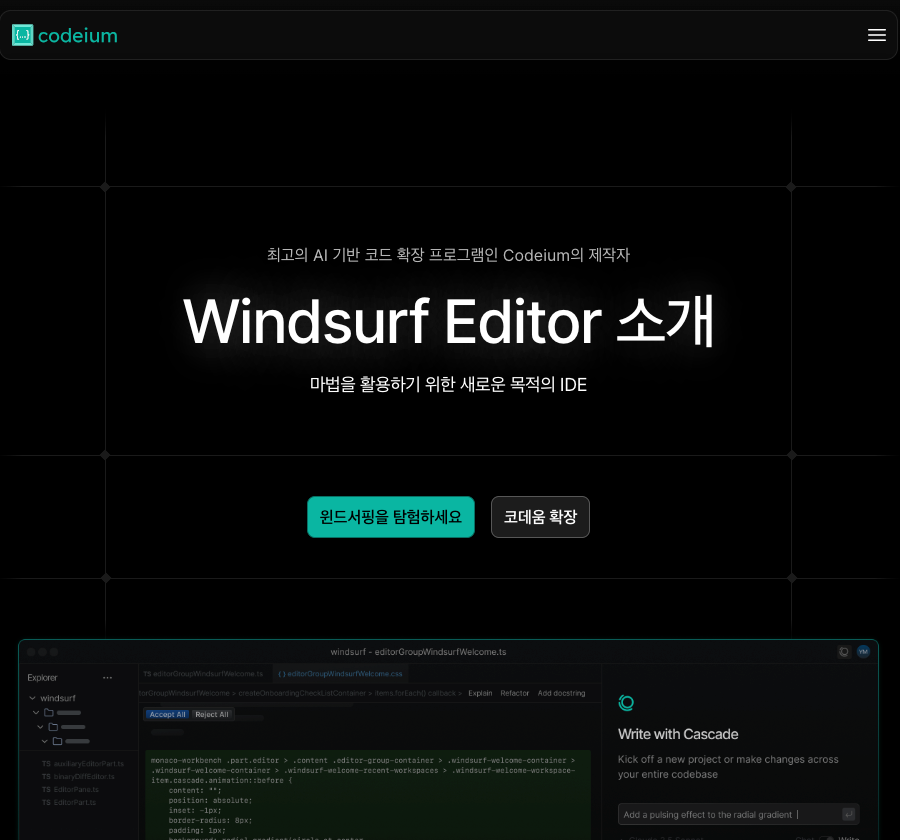Click the Windsurf Editor 소개 headline
900x840 pixels.
pos(449,320)
